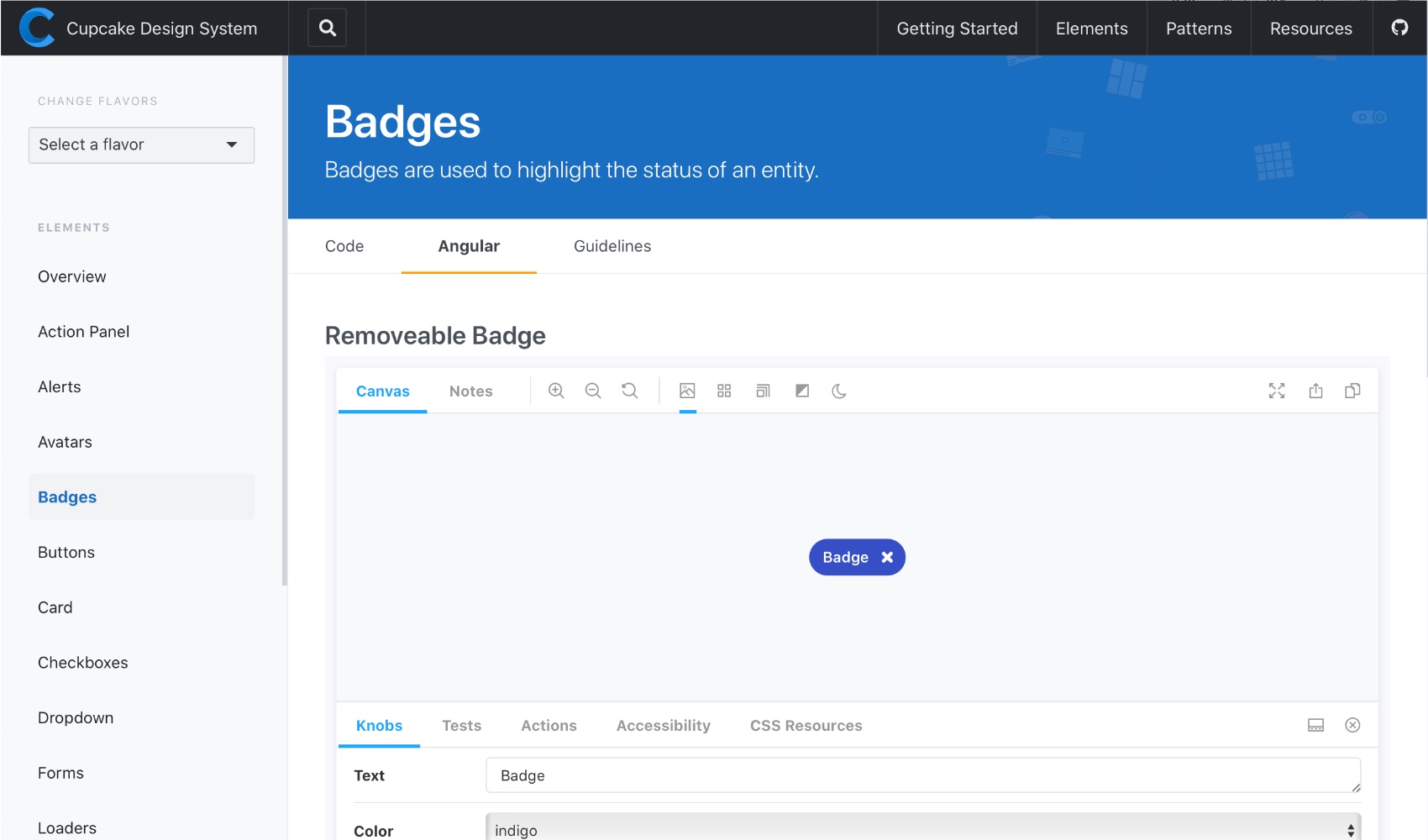Toggle the canvas background preview
Image resolution: width=1428 pixels, height=840 pixels.
tap(687, 391)
